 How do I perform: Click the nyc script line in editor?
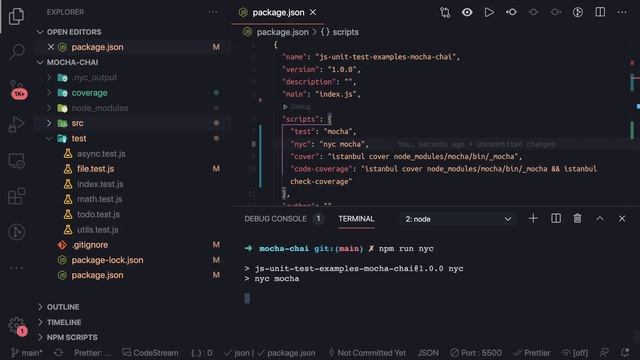[329, 144]
